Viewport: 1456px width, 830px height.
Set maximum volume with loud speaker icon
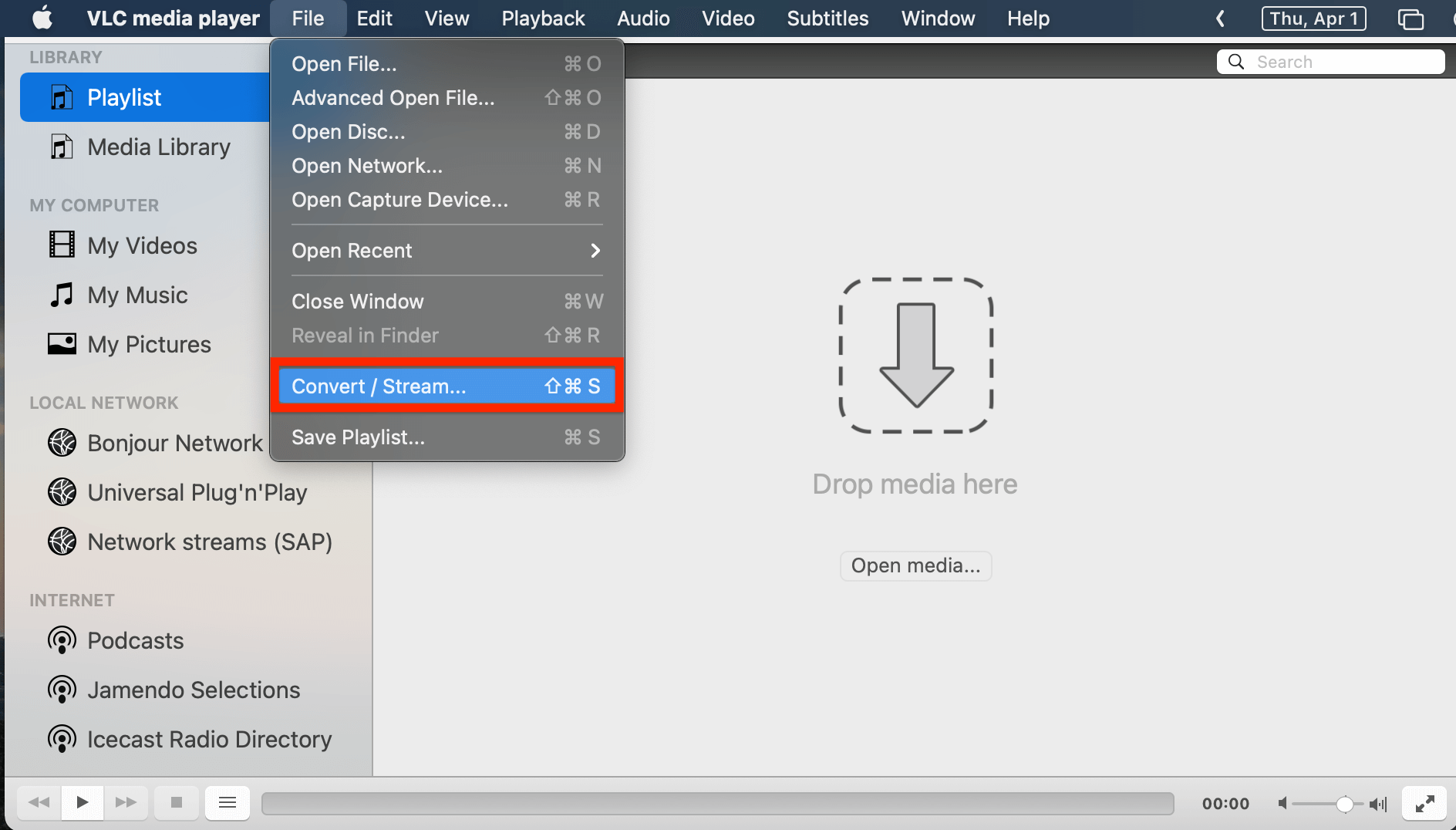coord(1378,804)
